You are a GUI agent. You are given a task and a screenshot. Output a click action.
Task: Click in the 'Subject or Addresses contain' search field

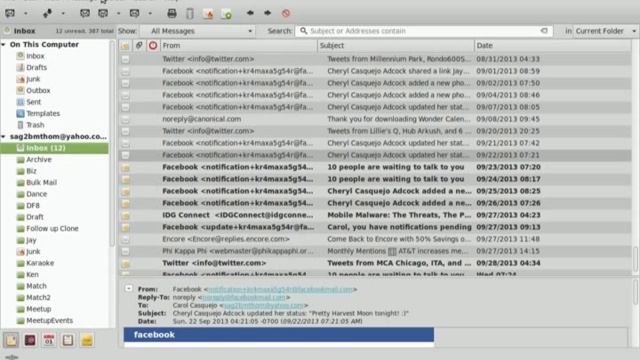[424, 31]
